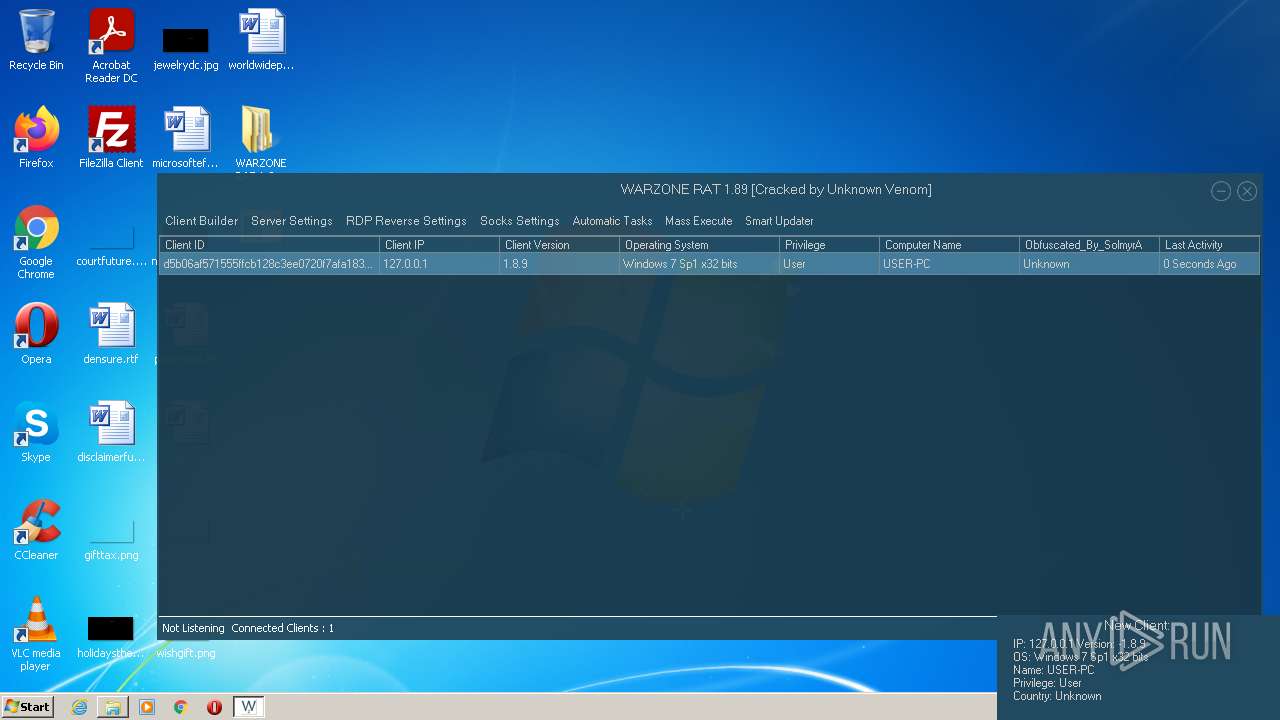This screenshot has height=720, width=1280.
Task: Open the media player taskbar icon
Action: point(147,707)
